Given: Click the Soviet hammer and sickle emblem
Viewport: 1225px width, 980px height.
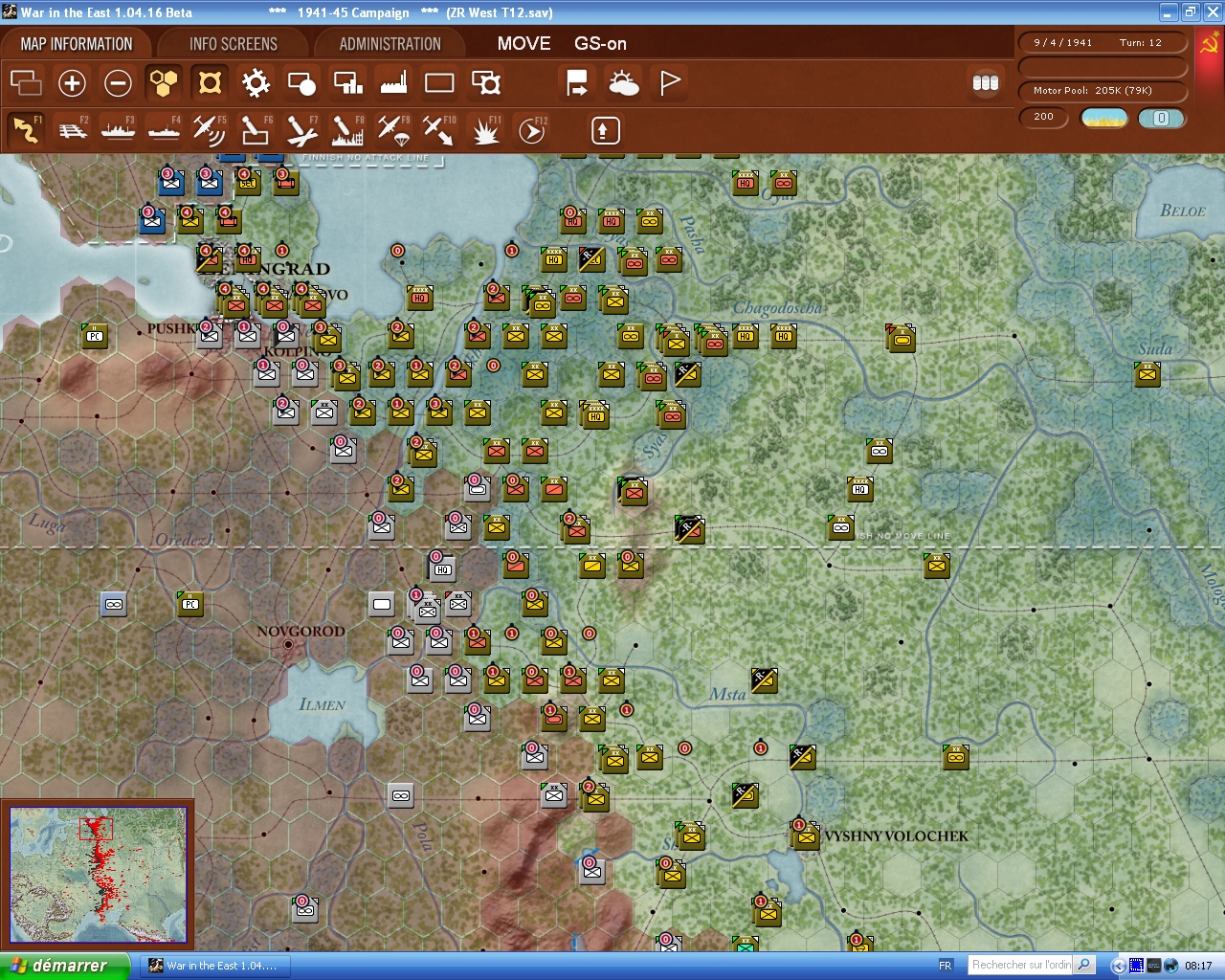Looking at the screenshot, I should click(1210, 44).
